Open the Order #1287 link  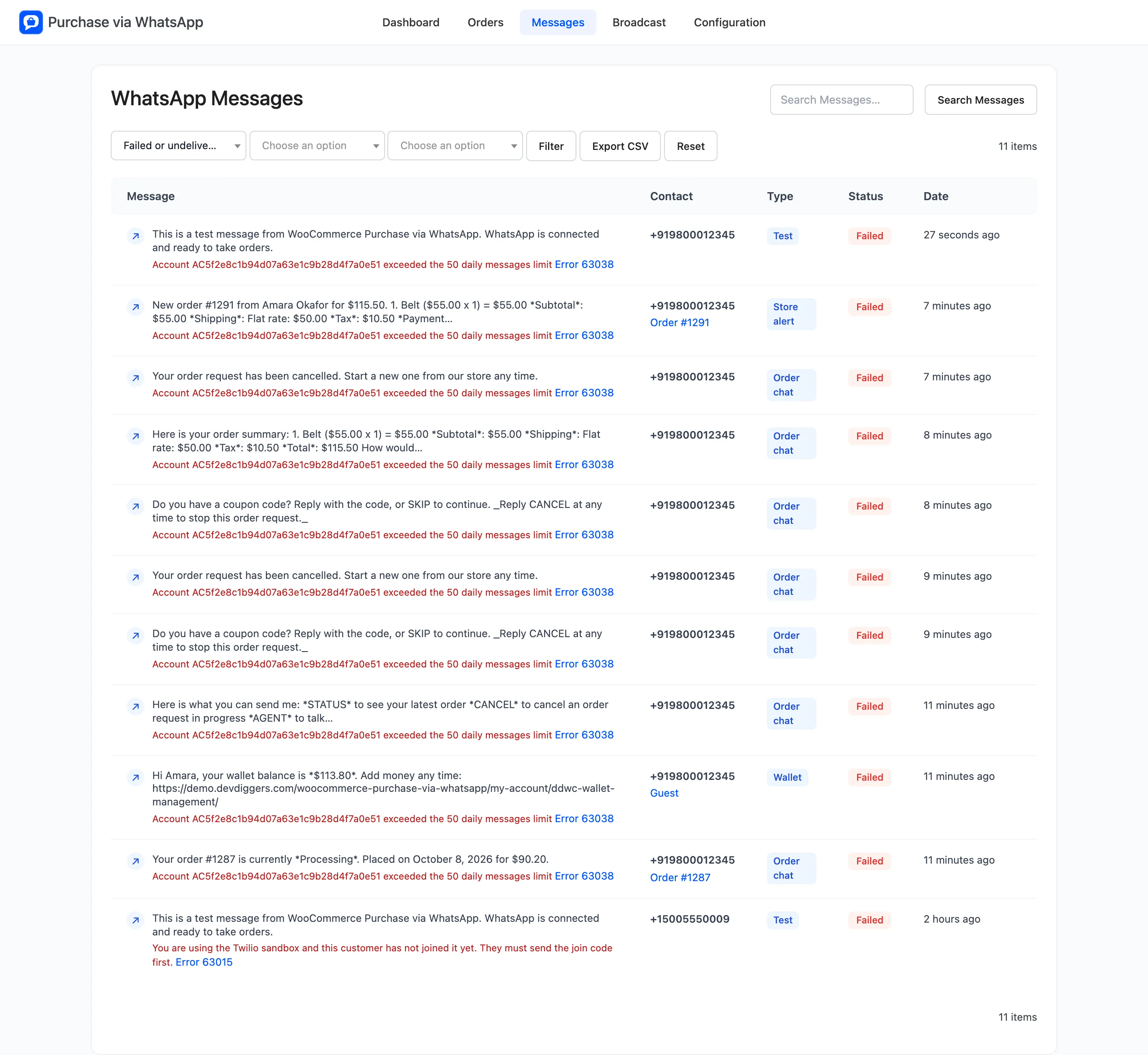(680, 878)
